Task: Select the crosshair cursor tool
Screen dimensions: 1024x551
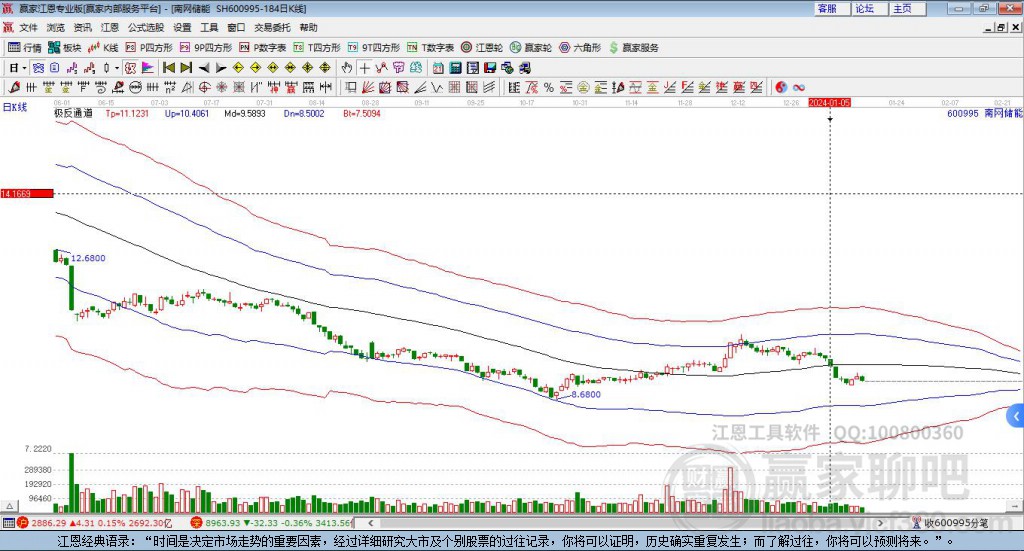Action: pos(365,68)
